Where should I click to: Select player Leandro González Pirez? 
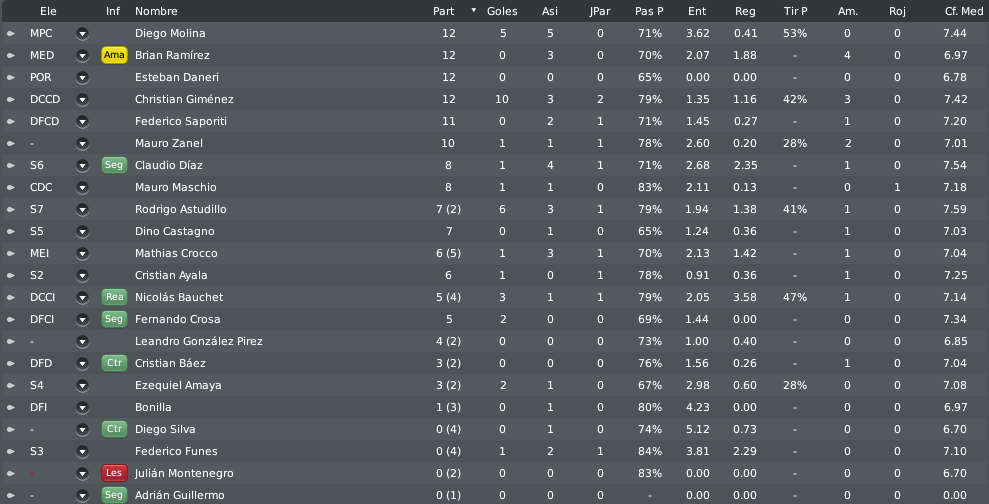199,341
